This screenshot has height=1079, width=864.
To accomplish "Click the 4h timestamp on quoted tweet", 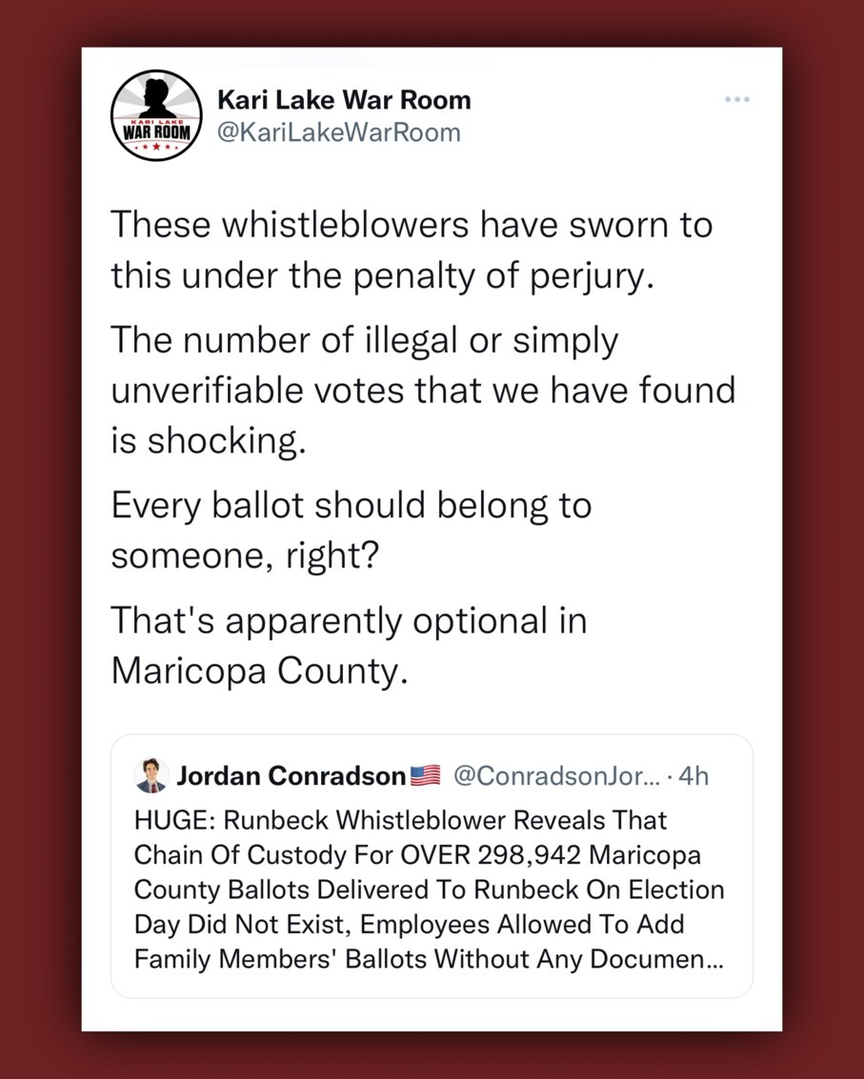I will pyautogui.click(x=693, y=775).
